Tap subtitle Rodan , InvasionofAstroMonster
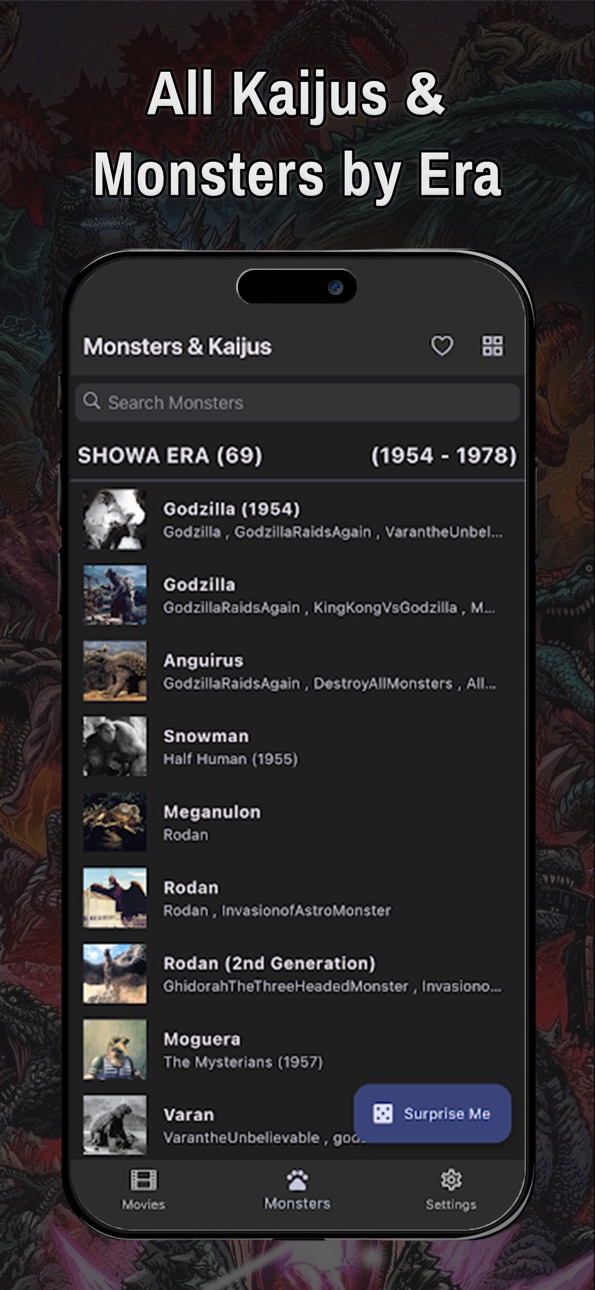Screen dimensions: 595x1290 pyautogui.click(x=277, y=911)
